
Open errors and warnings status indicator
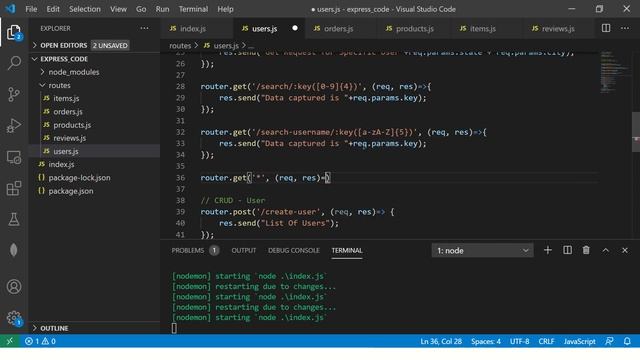(40, 341)
